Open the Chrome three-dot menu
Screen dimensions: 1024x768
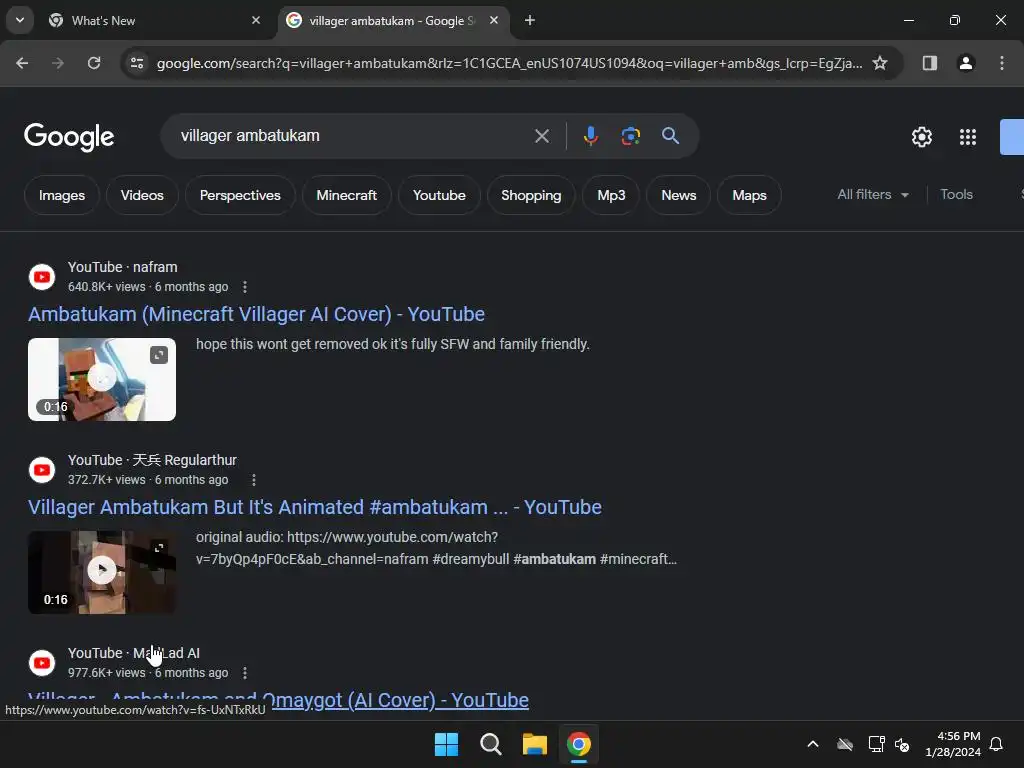[1002, 63]
